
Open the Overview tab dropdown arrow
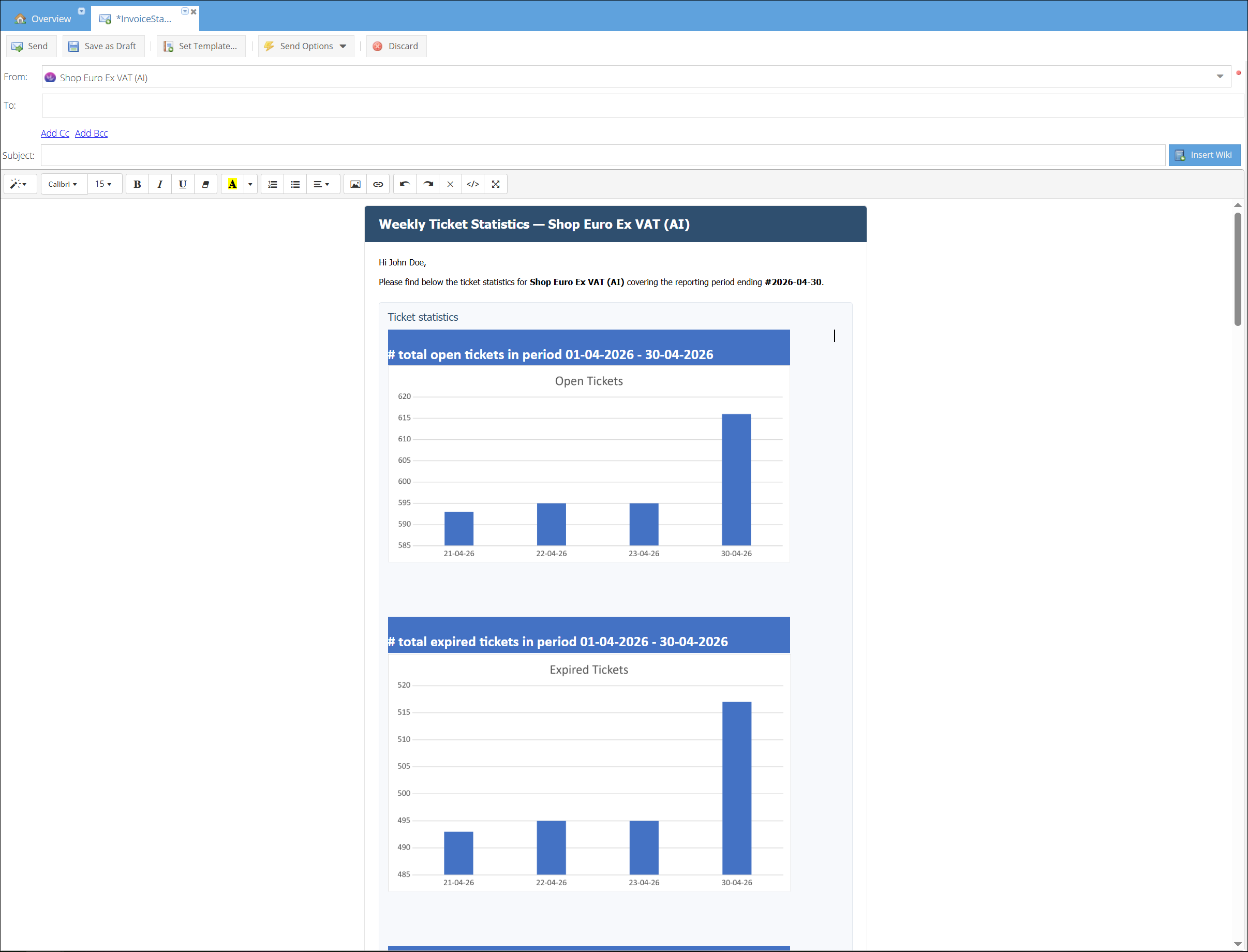coord(81,11)
